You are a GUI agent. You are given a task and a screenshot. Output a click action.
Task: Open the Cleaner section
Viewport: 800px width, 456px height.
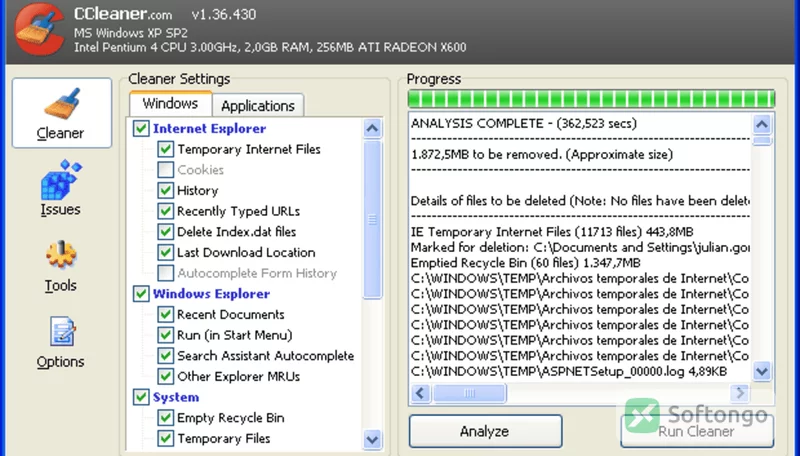62,113
